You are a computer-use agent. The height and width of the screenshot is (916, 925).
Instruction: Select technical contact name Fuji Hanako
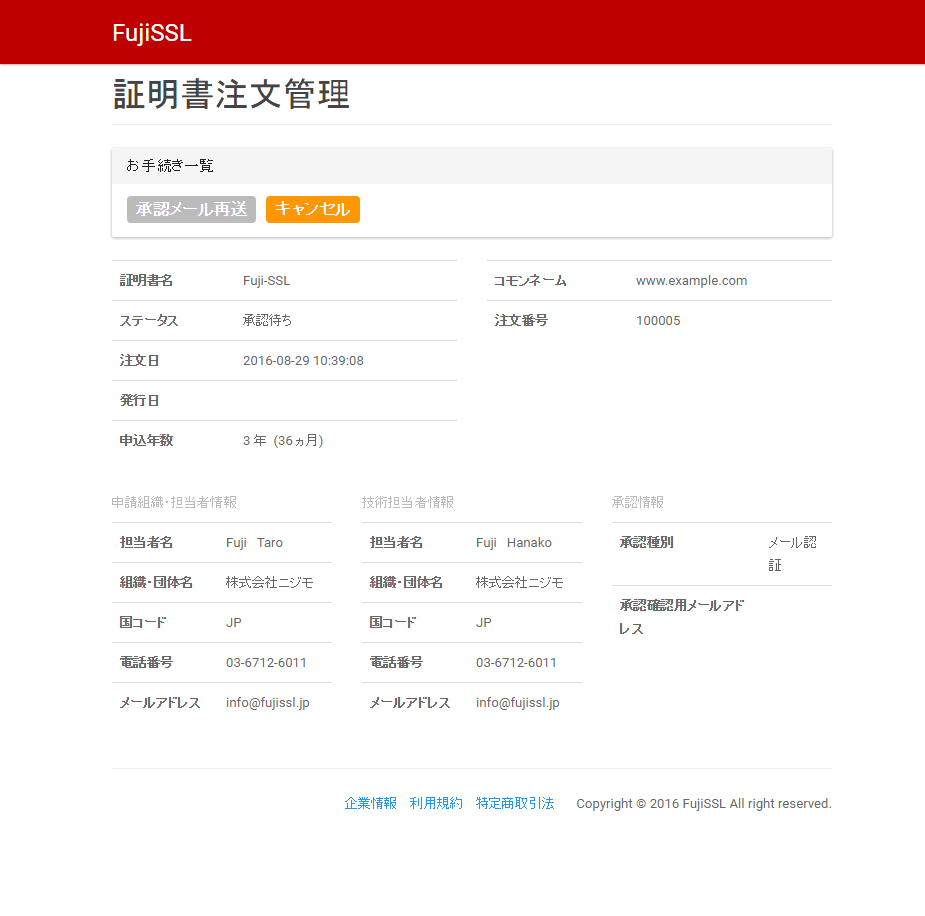click(514, 543)
